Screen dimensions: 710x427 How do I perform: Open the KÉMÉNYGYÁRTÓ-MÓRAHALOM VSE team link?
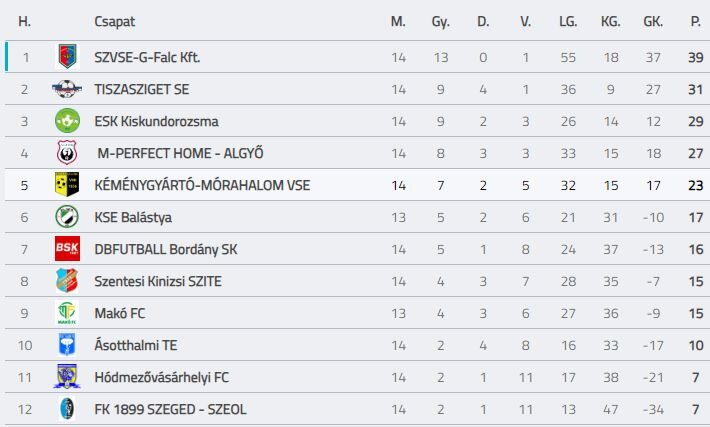coord(202,185)
